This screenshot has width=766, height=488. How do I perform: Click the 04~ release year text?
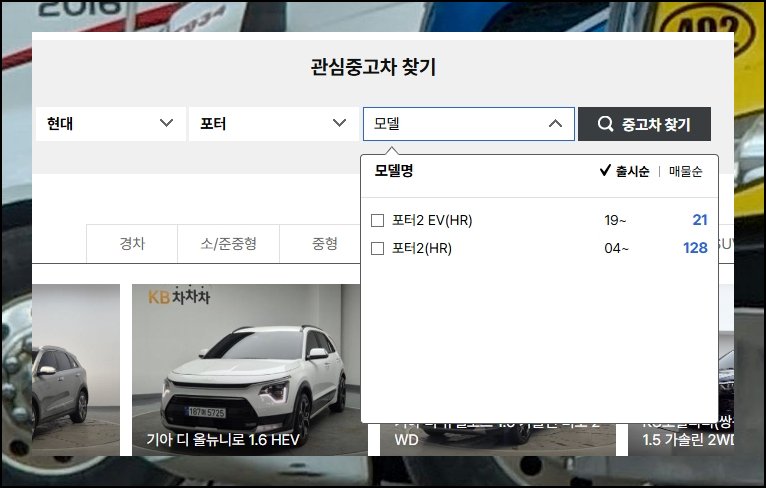click(616, 249)
